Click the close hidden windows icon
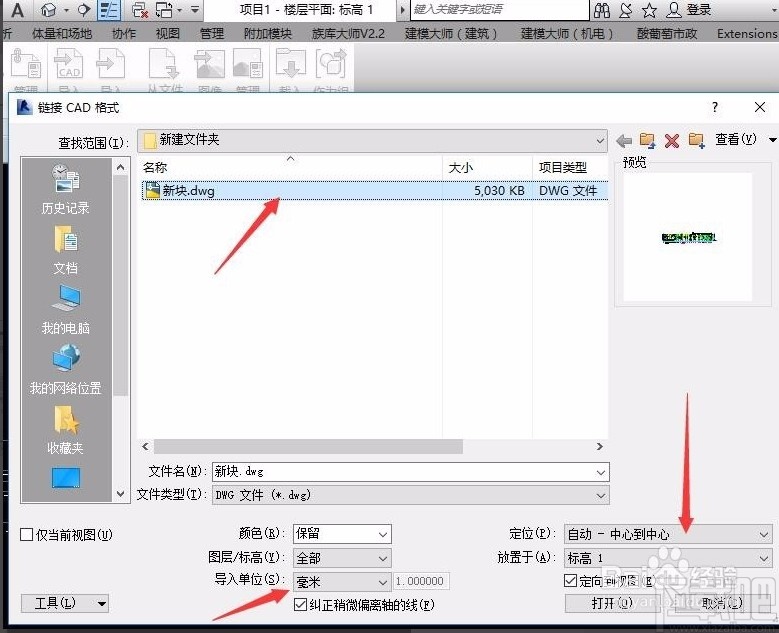 140,9
